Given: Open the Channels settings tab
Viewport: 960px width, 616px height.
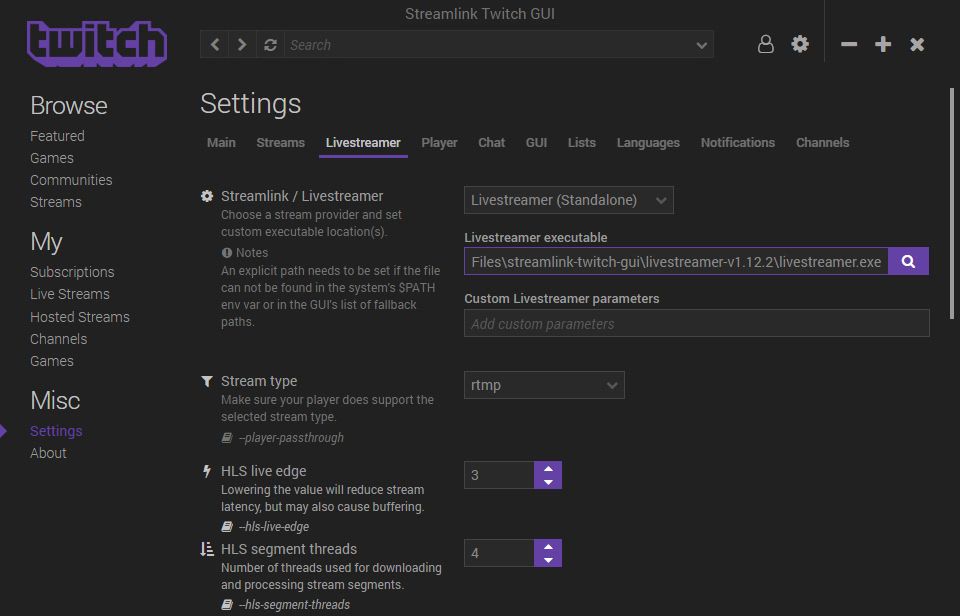Looking at the screenshot, I should pos(822,143).
